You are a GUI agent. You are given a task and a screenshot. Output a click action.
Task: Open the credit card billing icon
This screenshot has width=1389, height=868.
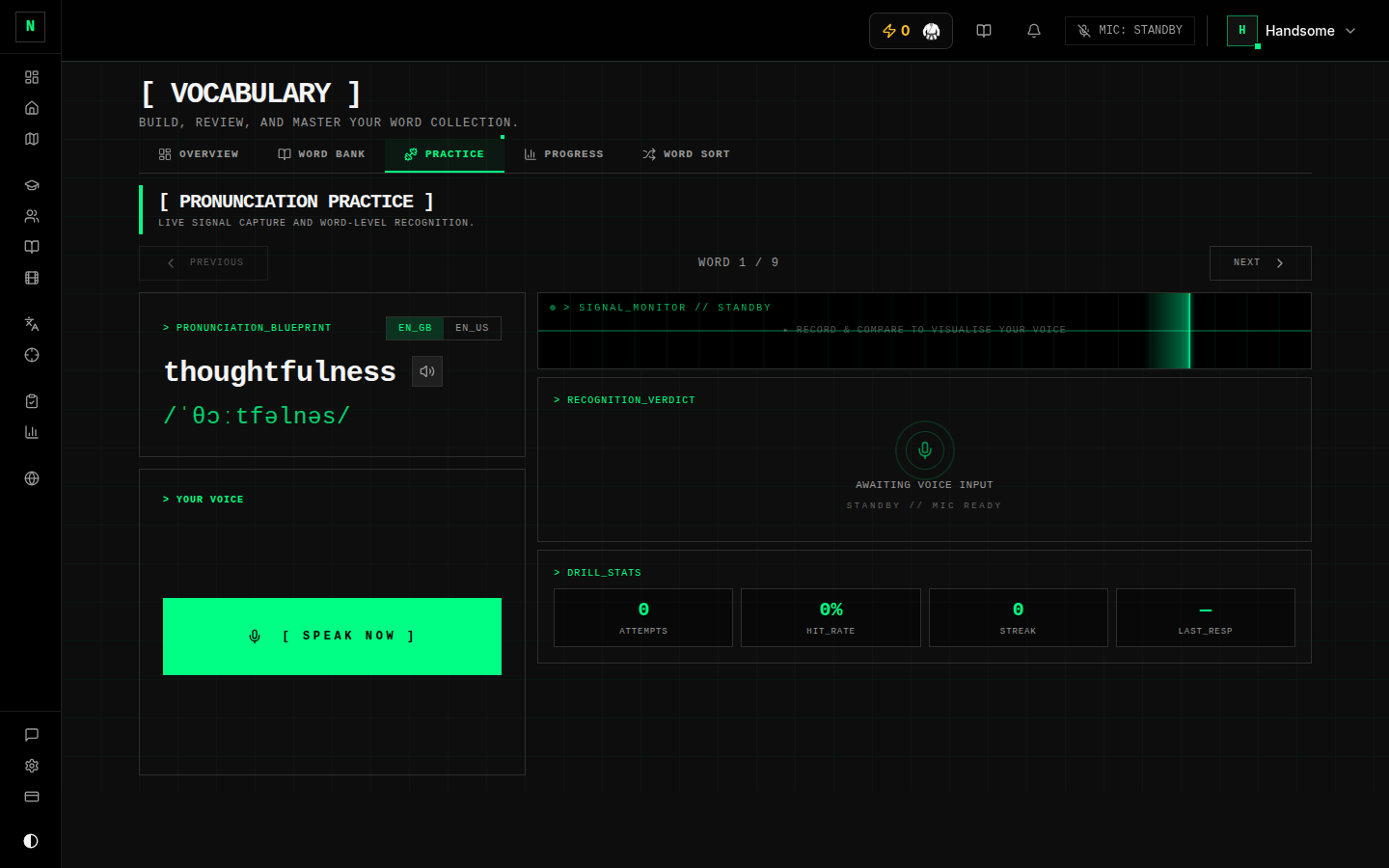(x=32, y=797)
